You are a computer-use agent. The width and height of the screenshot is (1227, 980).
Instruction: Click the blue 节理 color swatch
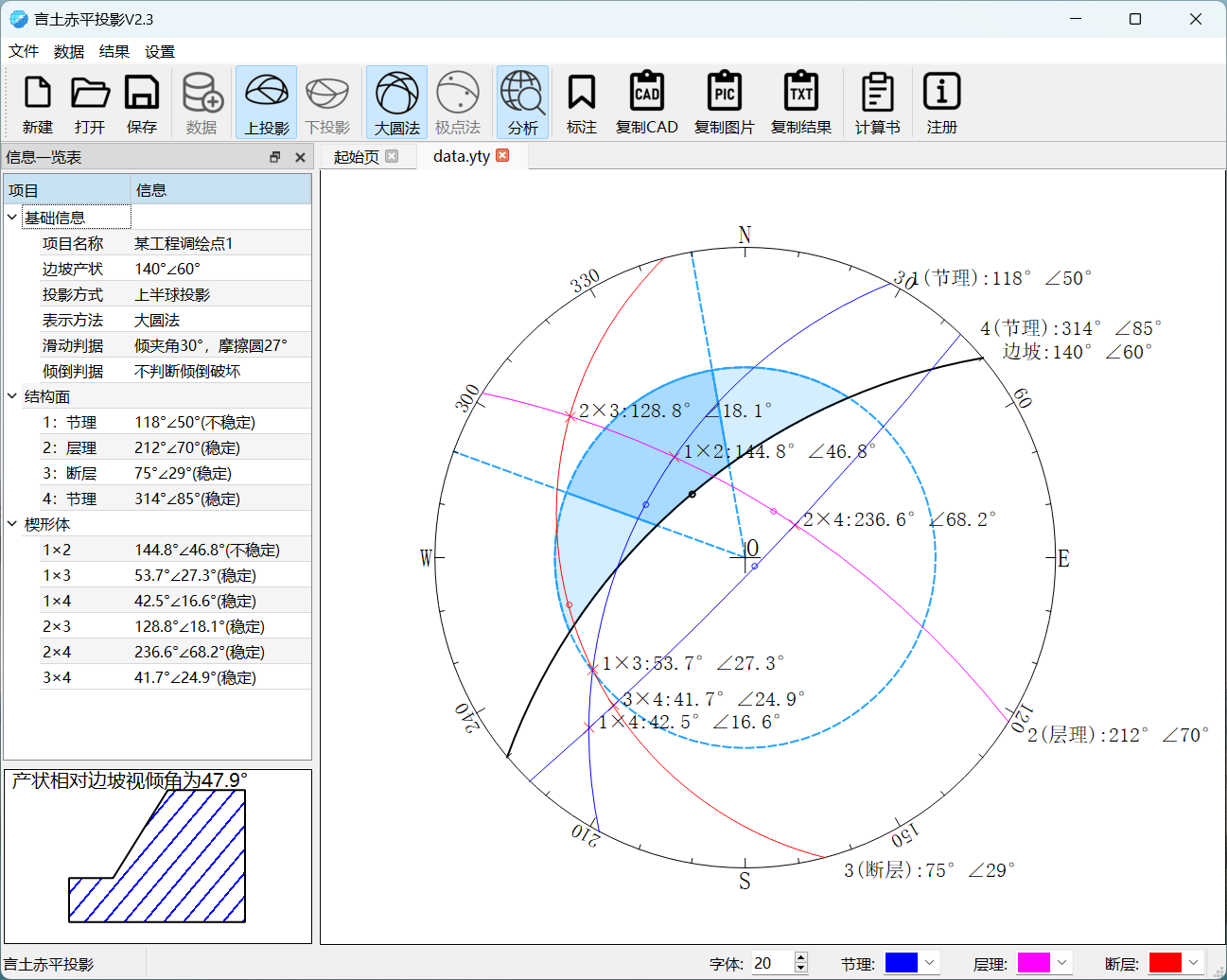(x=901, y=963)
